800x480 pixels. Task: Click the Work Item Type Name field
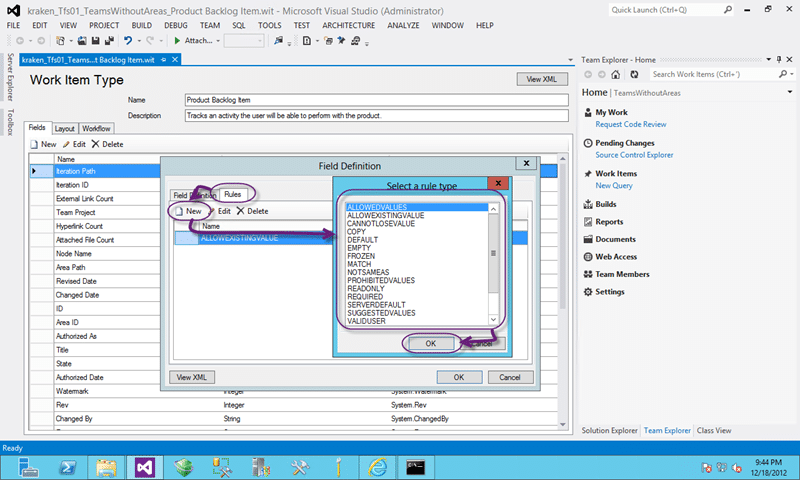tap(377, 100)
